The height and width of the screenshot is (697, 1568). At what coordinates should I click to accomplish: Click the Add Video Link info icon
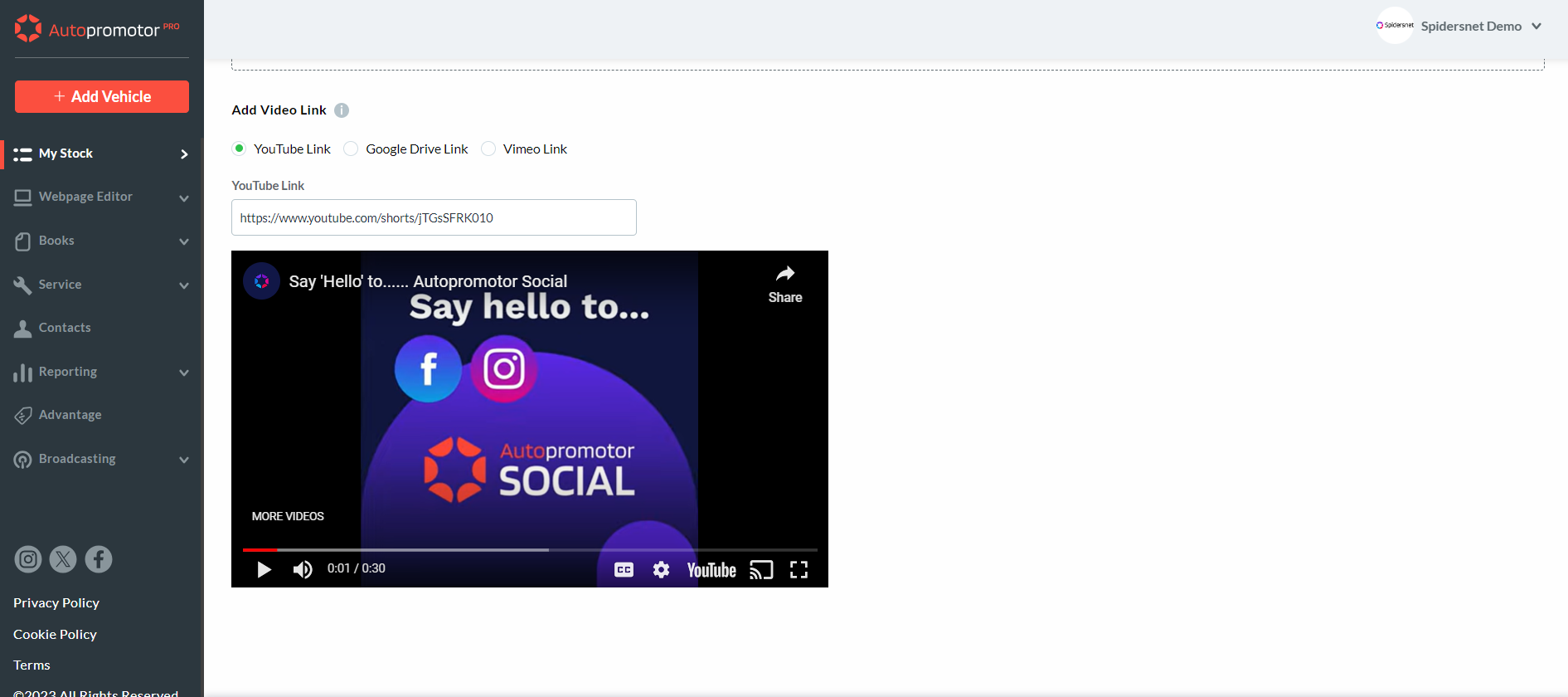click(342, 110)
